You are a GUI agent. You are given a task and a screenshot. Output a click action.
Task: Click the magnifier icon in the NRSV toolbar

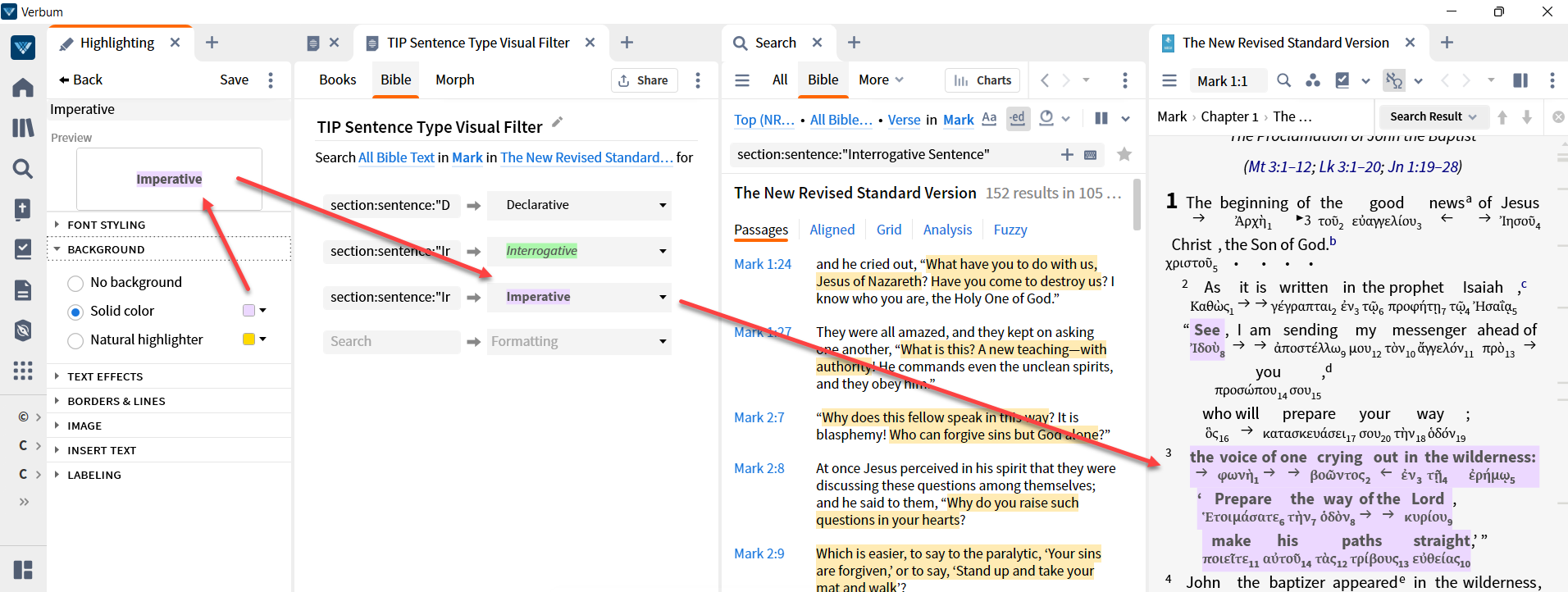[1284, 80]
